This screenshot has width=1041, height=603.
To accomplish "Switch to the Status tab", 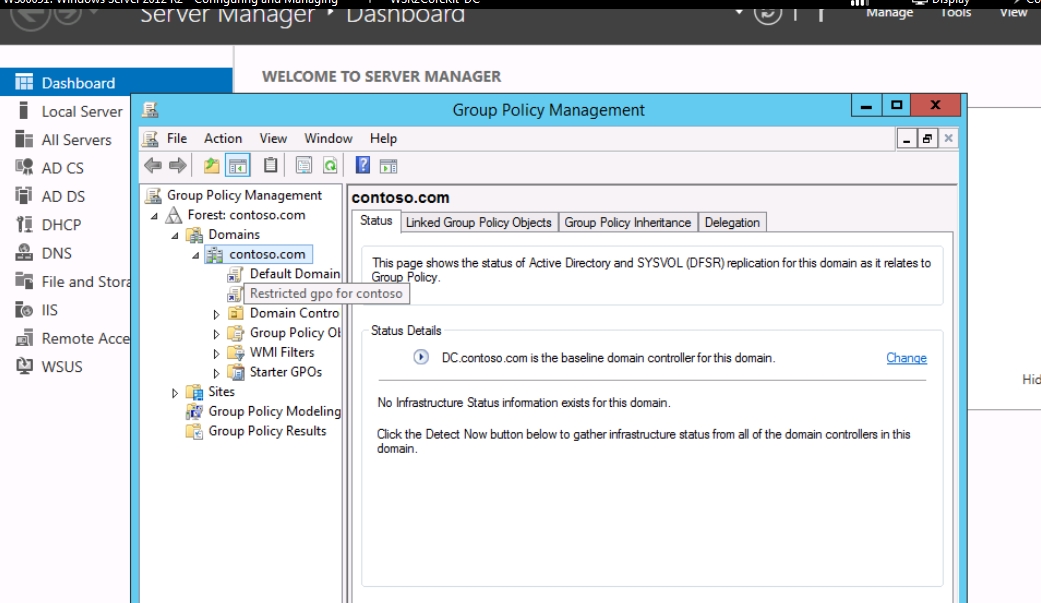I will 376,220.
